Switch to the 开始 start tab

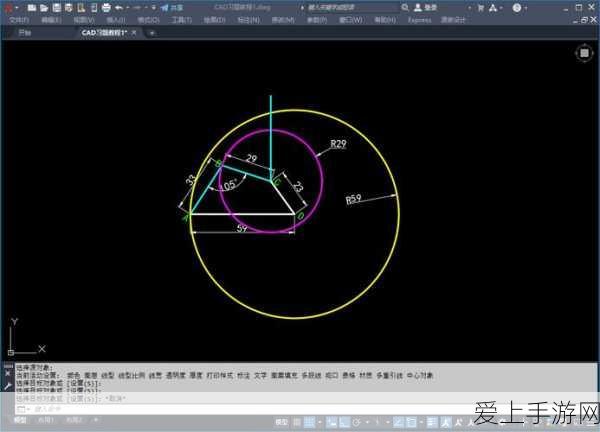point(24,33)
